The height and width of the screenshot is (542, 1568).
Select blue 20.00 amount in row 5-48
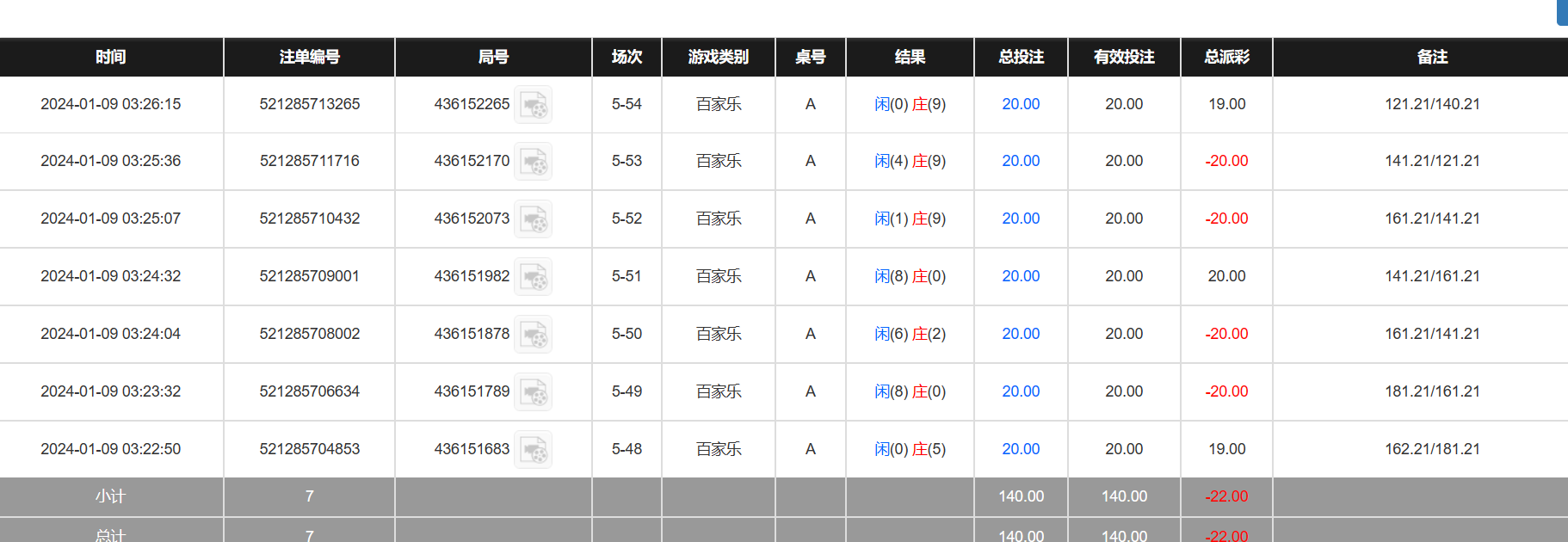tap(1021, 449)
